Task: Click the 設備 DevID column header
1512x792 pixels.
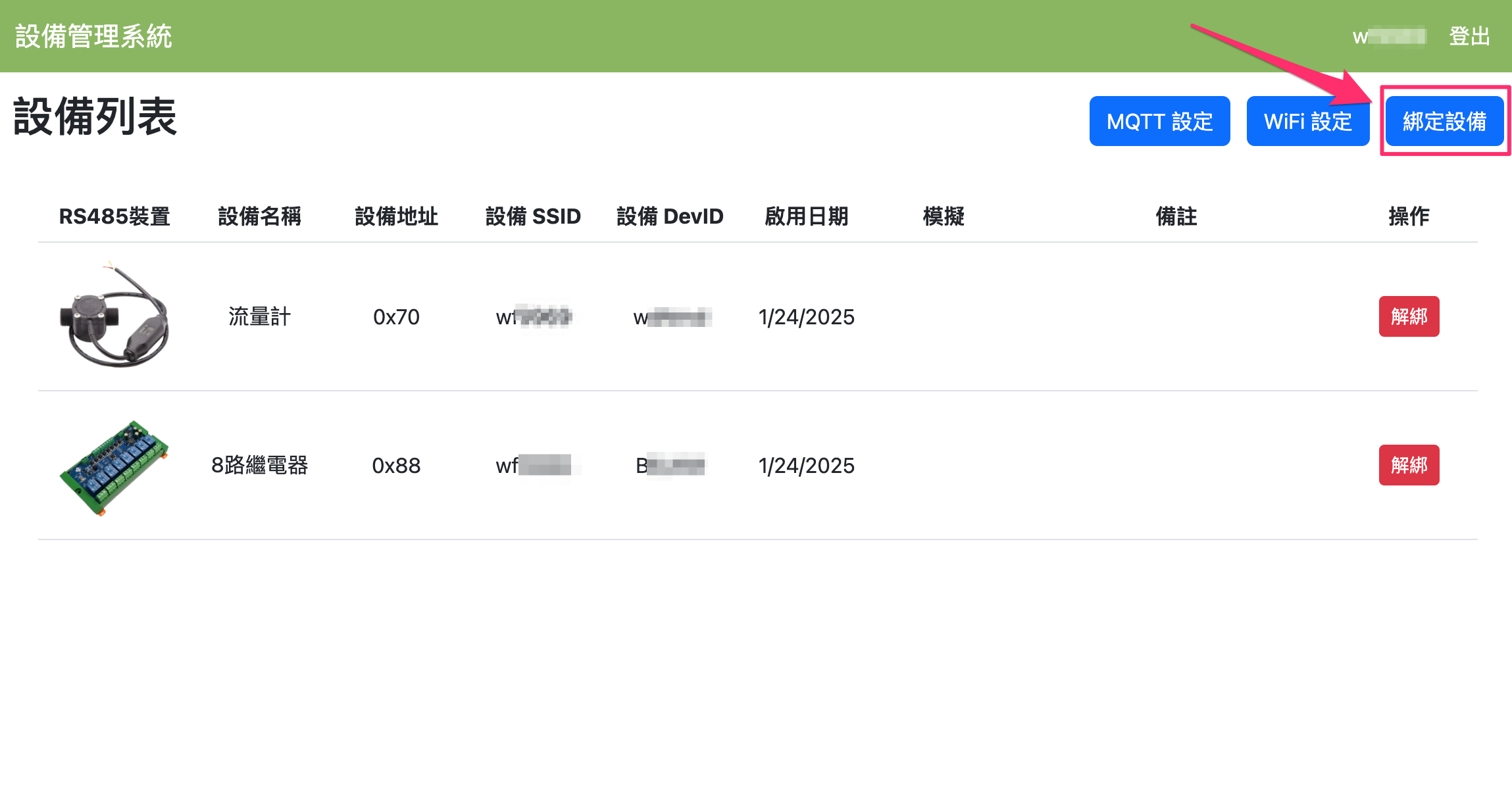Action: click(670, 216)
